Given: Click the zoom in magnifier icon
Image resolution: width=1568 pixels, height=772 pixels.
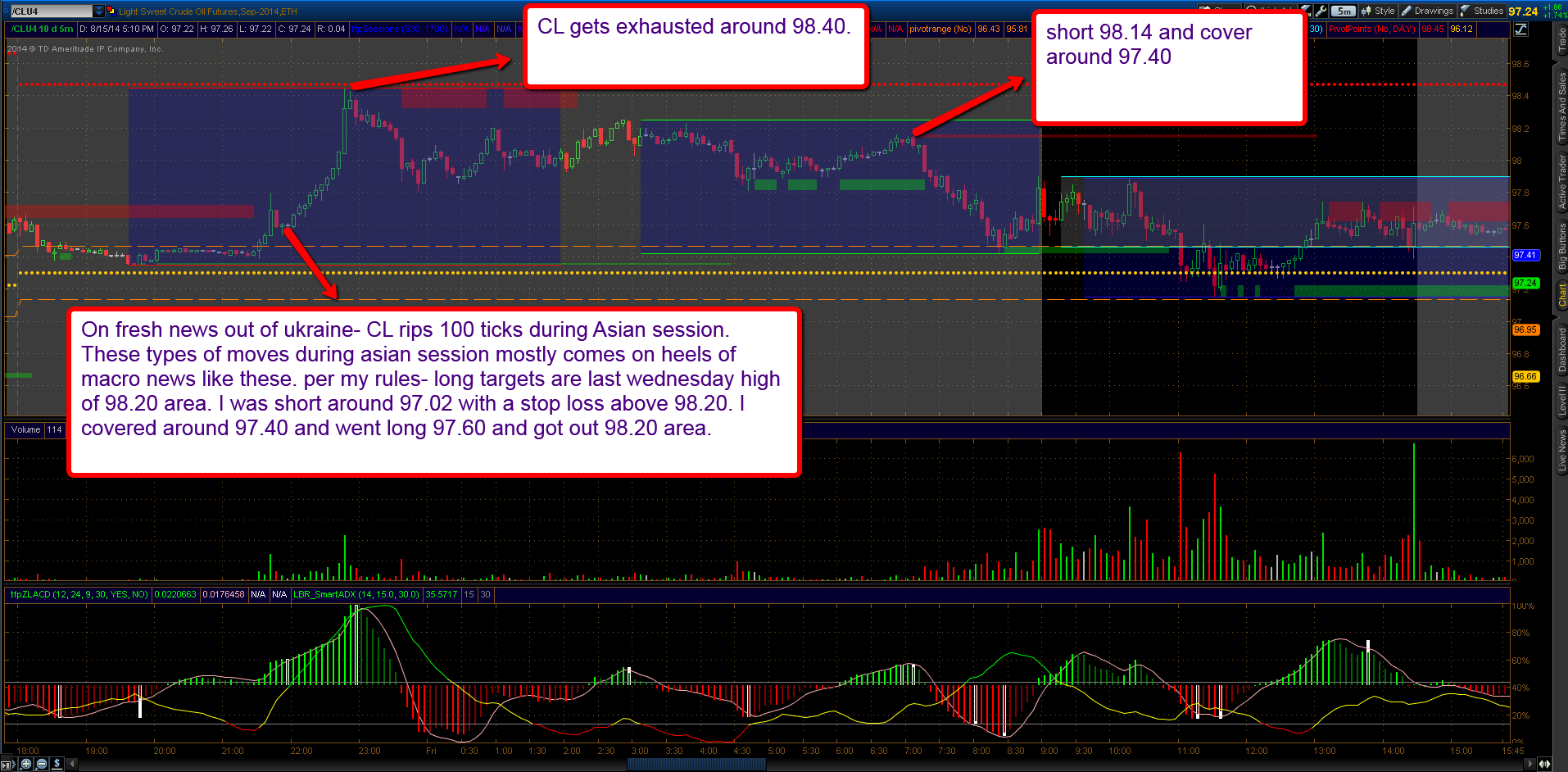Looking at the screenshot, I should (x=26, y=764).
